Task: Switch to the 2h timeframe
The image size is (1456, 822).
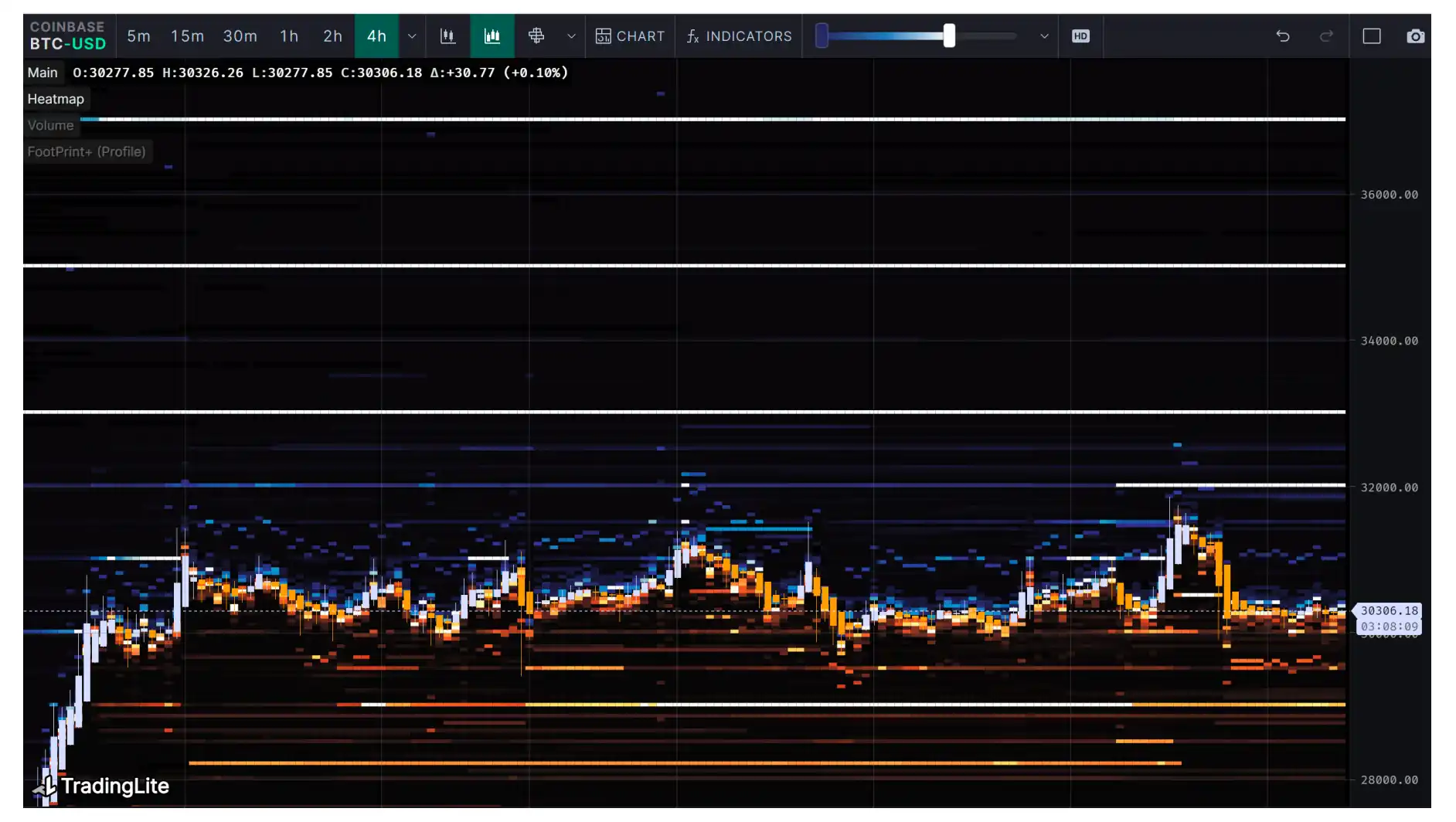Action: click(333, 36)
